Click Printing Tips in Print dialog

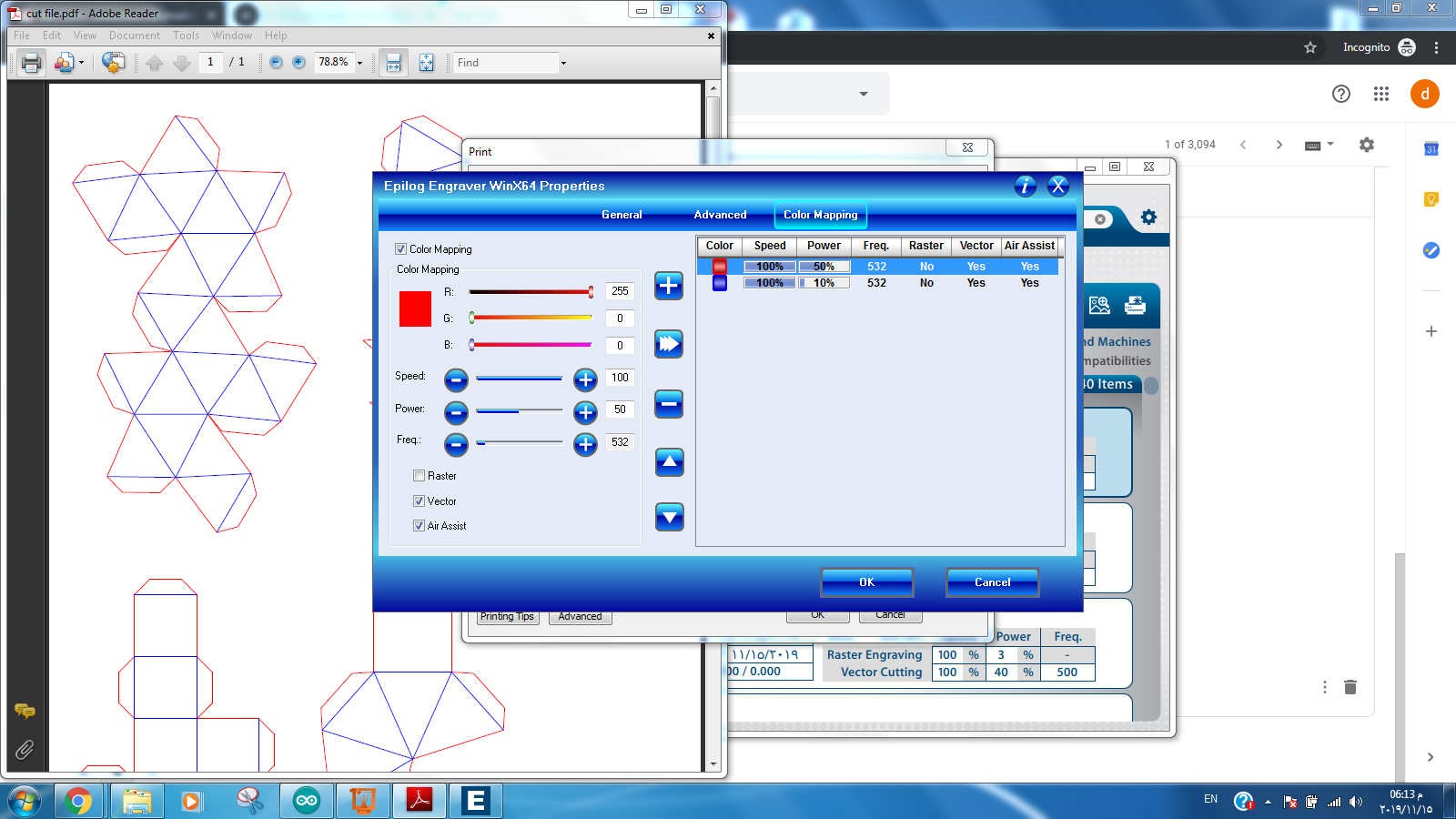[x=508, y=617]
